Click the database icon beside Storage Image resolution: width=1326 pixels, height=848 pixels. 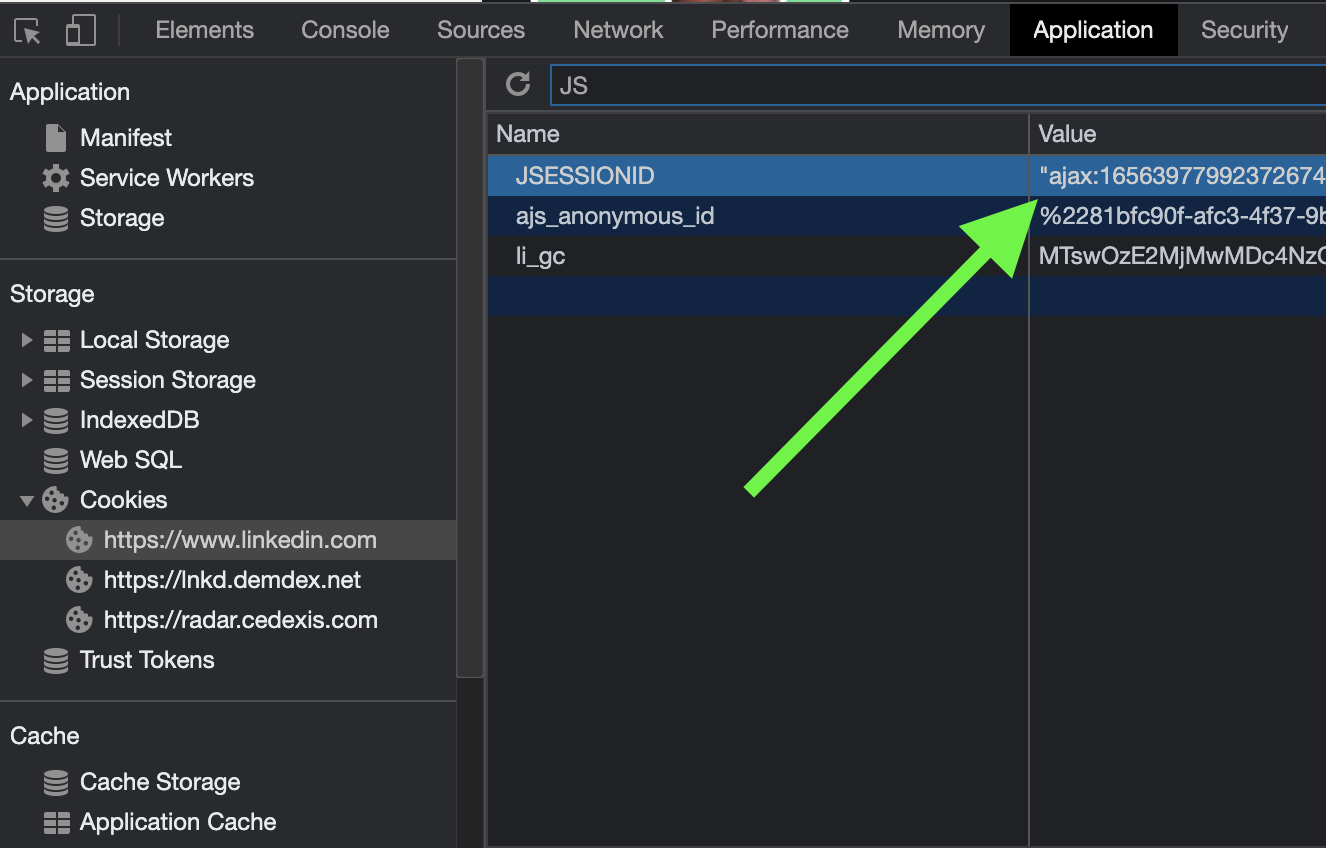pos(56,218)
